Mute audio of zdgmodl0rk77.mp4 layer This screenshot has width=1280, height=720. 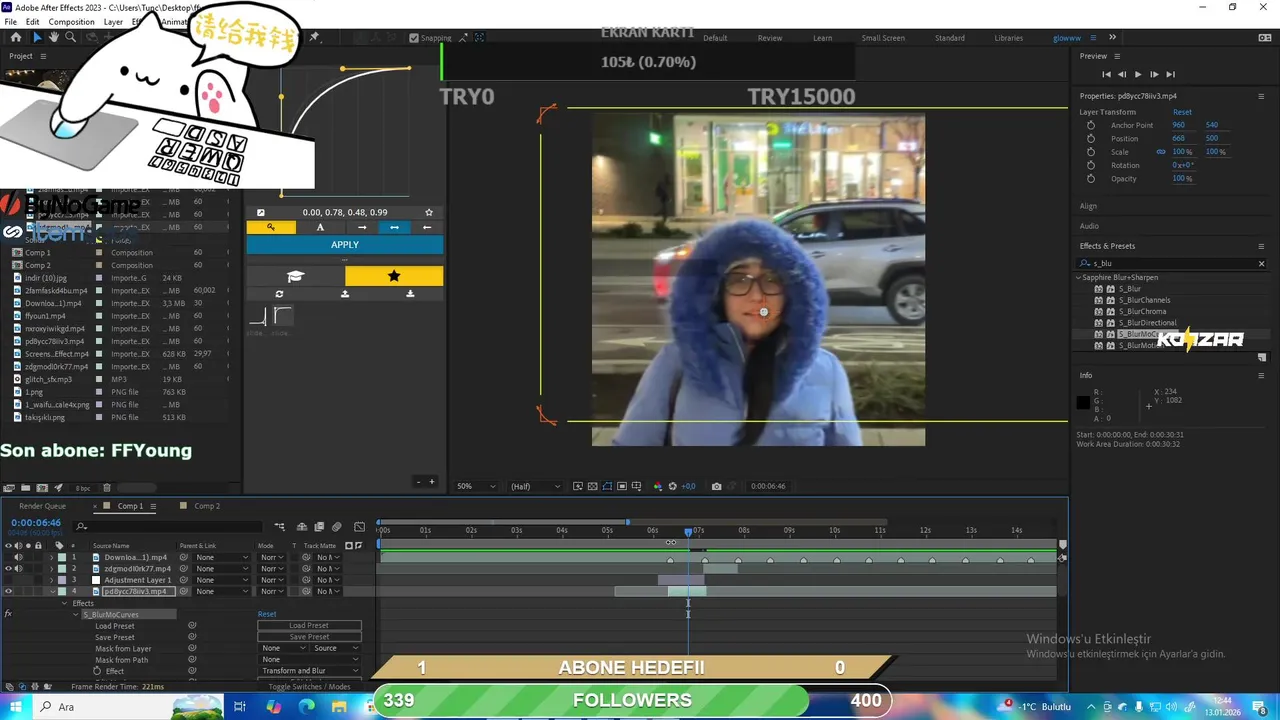click(18, 569)
